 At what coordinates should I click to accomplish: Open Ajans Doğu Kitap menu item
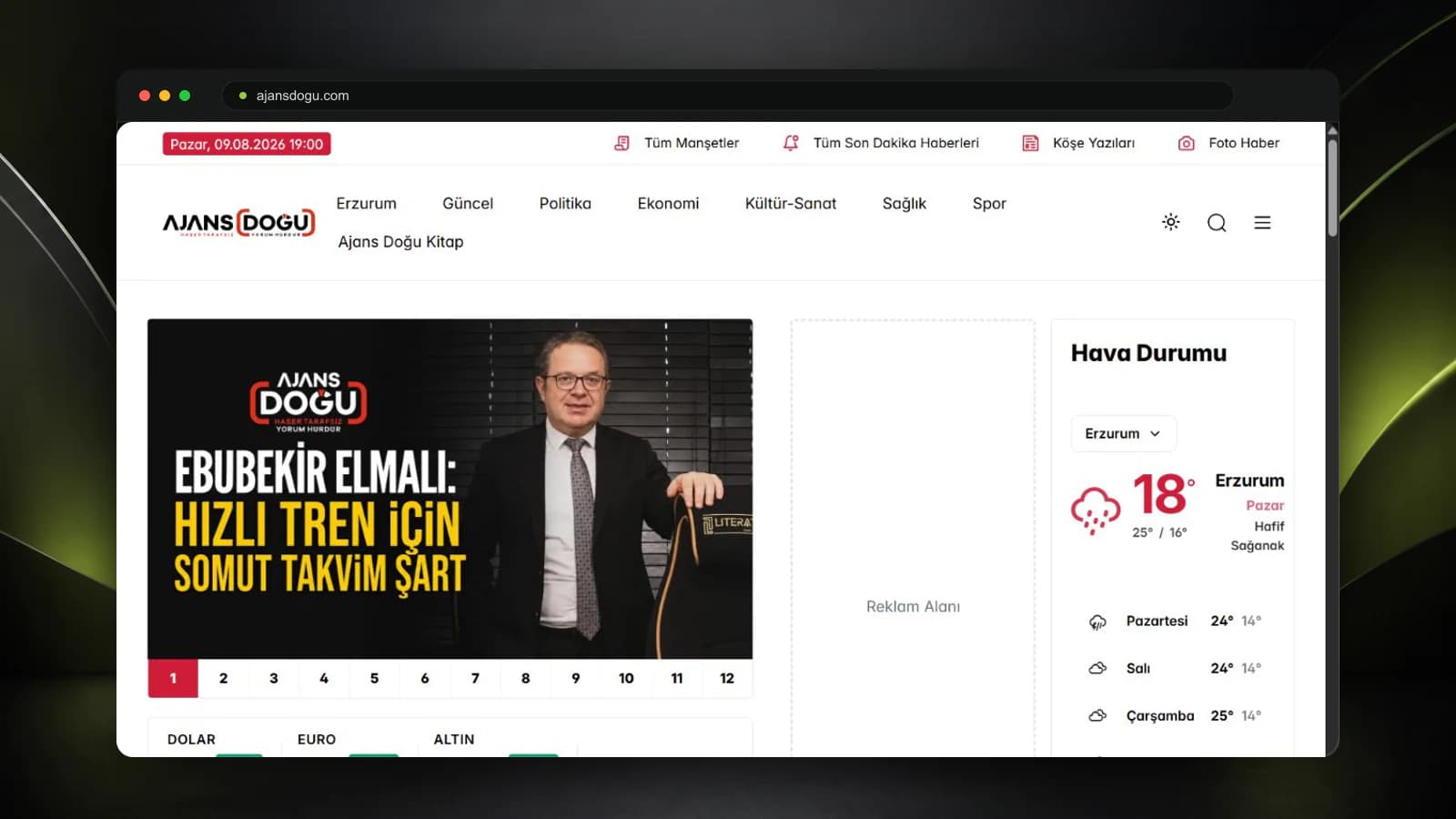(400, 242)
